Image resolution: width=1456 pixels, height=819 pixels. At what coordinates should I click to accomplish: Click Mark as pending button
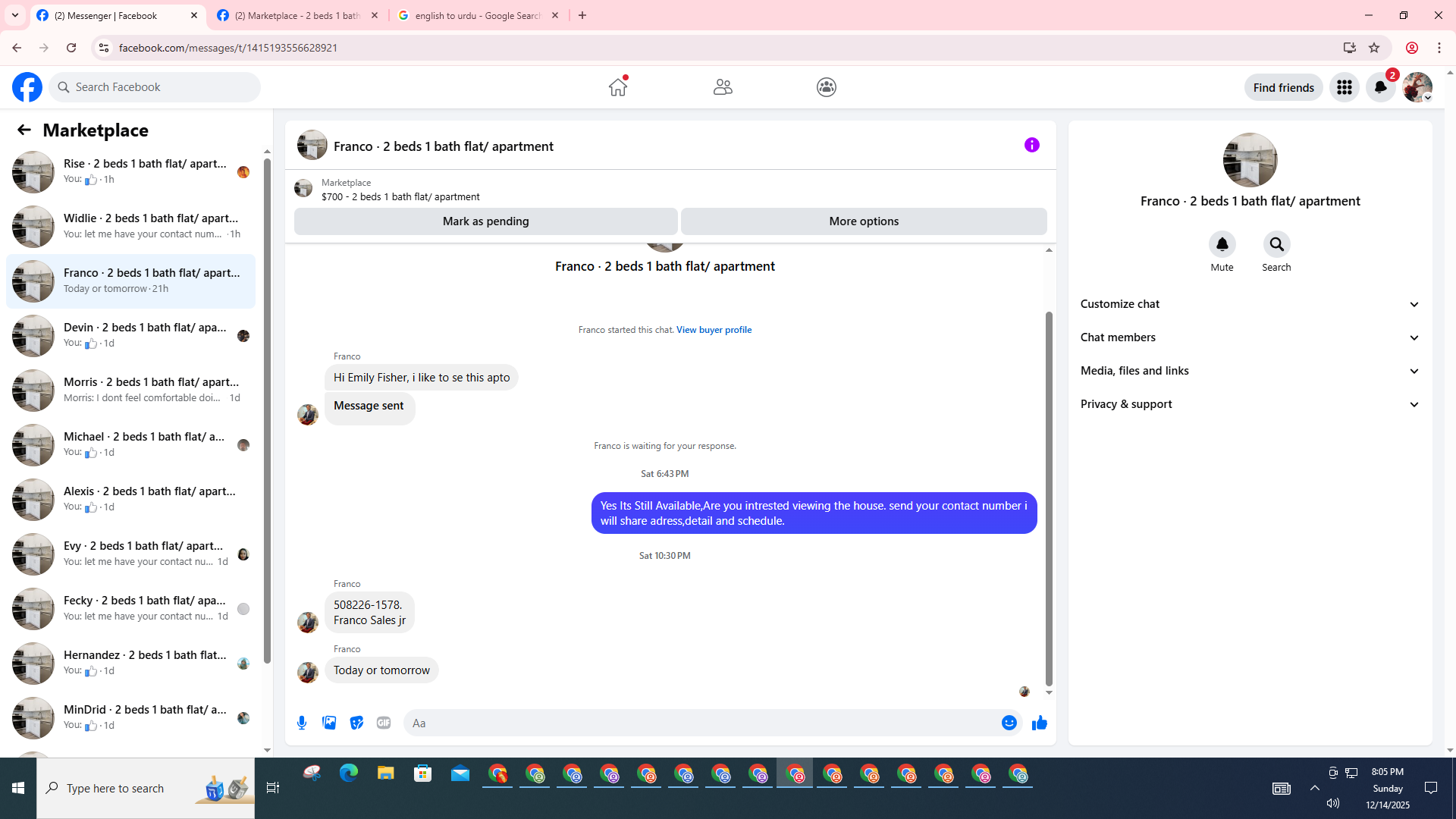click(x=485, y=221)
